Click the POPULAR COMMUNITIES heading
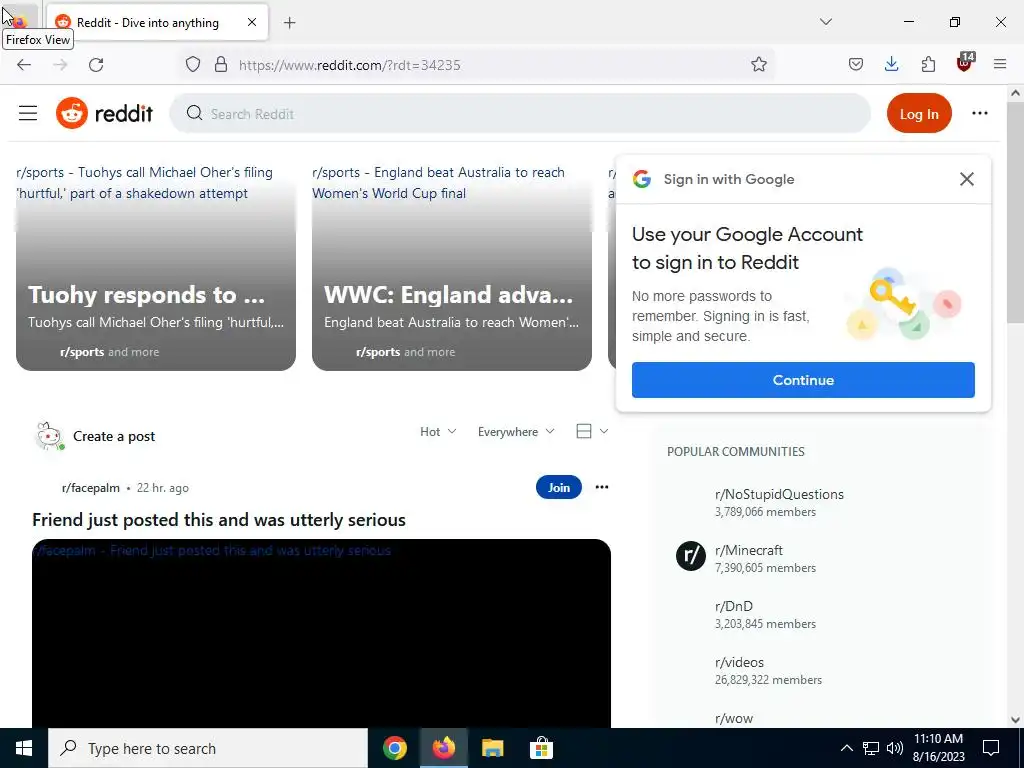This screenshot has height=768, width=1024. tap(735, 452)
